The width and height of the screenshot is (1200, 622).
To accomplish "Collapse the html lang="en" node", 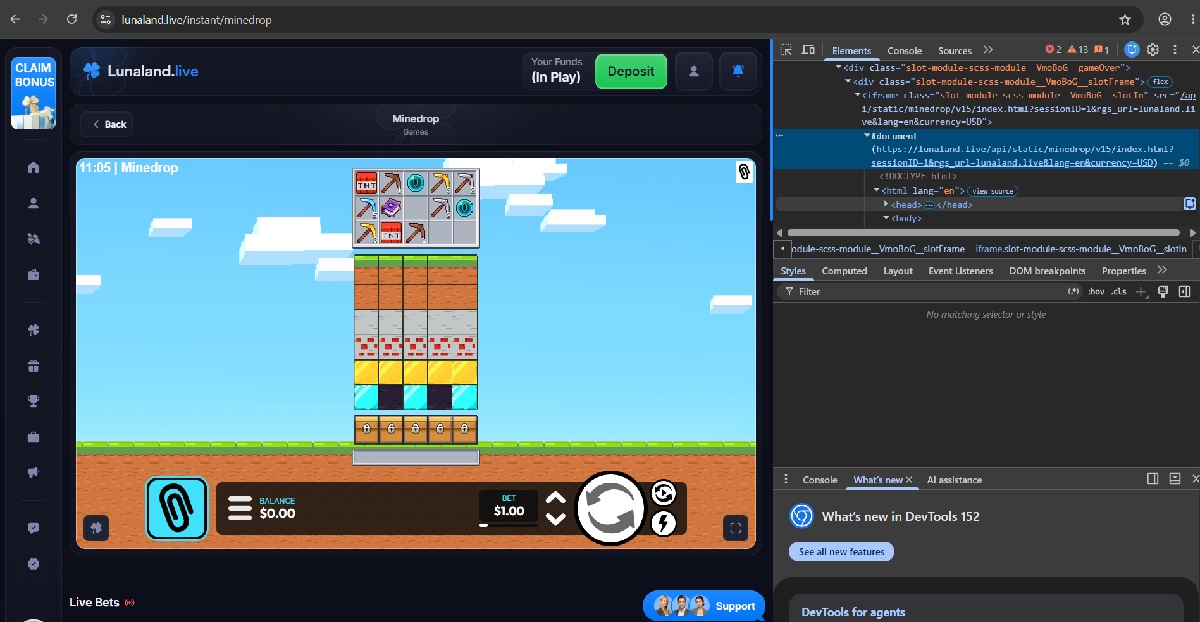I will (x=876, y=190).
